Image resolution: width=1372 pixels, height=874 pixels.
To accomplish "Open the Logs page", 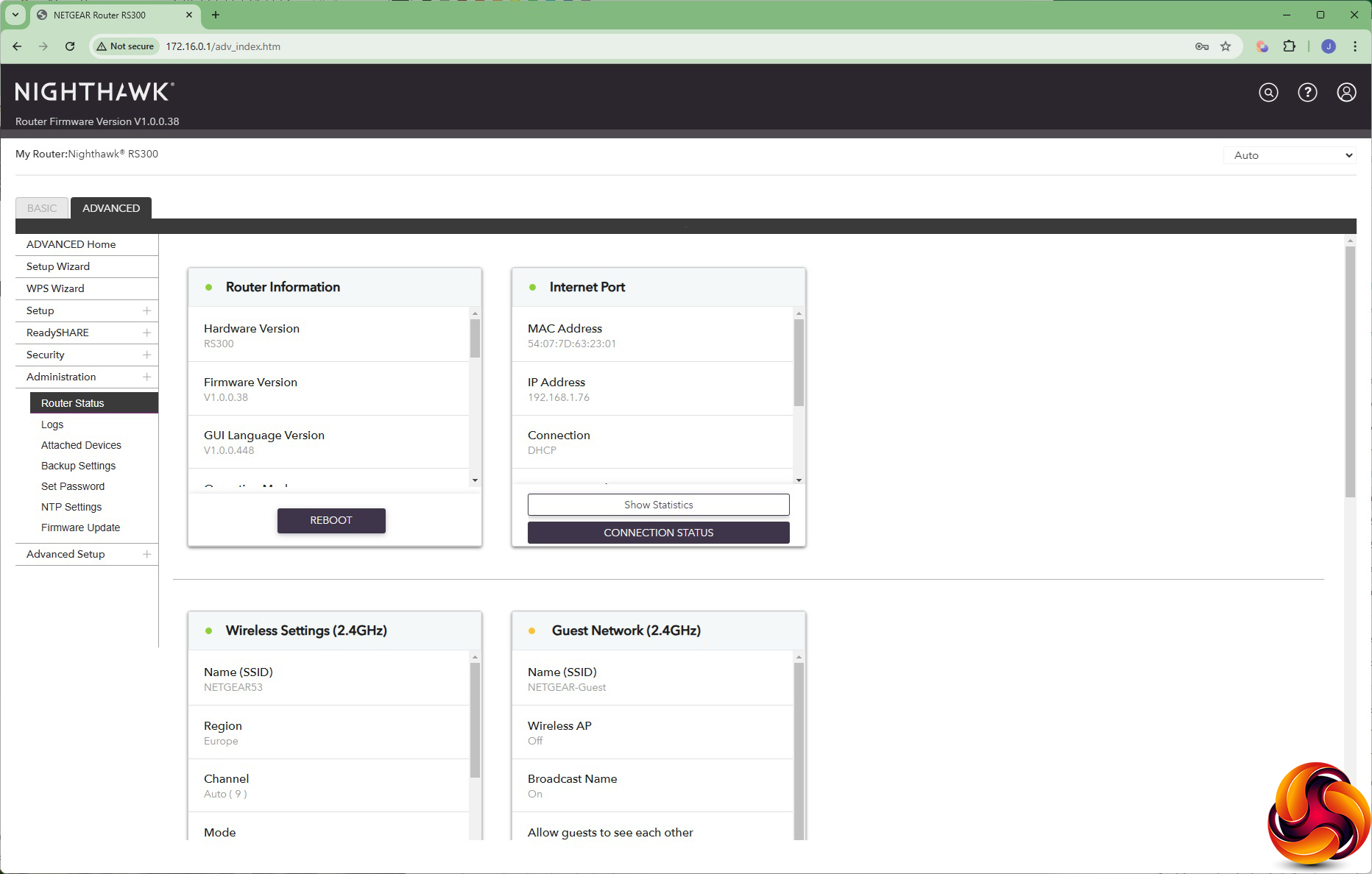I will point(52,424).
